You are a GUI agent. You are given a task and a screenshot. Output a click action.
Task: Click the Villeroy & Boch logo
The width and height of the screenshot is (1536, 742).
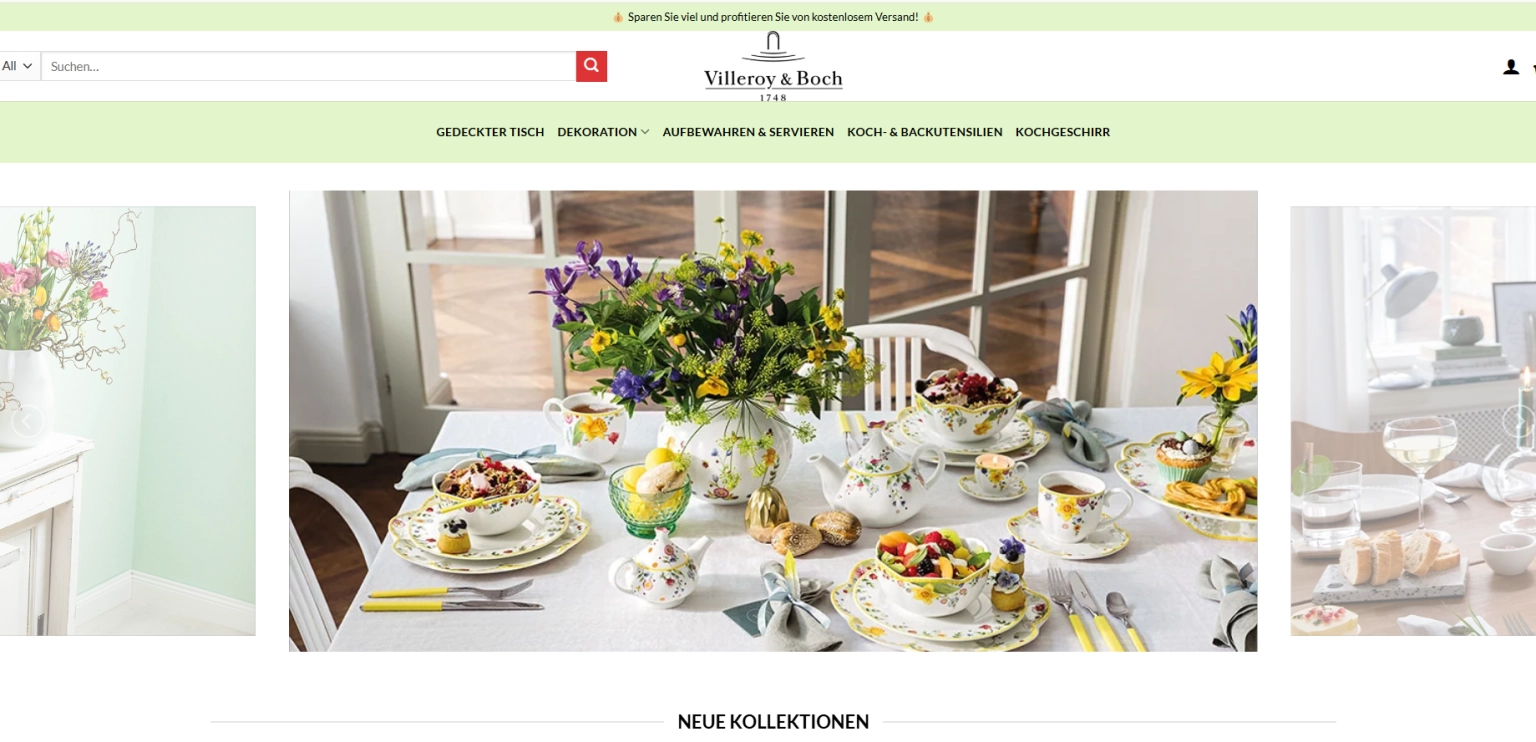(x=773, y=66)
